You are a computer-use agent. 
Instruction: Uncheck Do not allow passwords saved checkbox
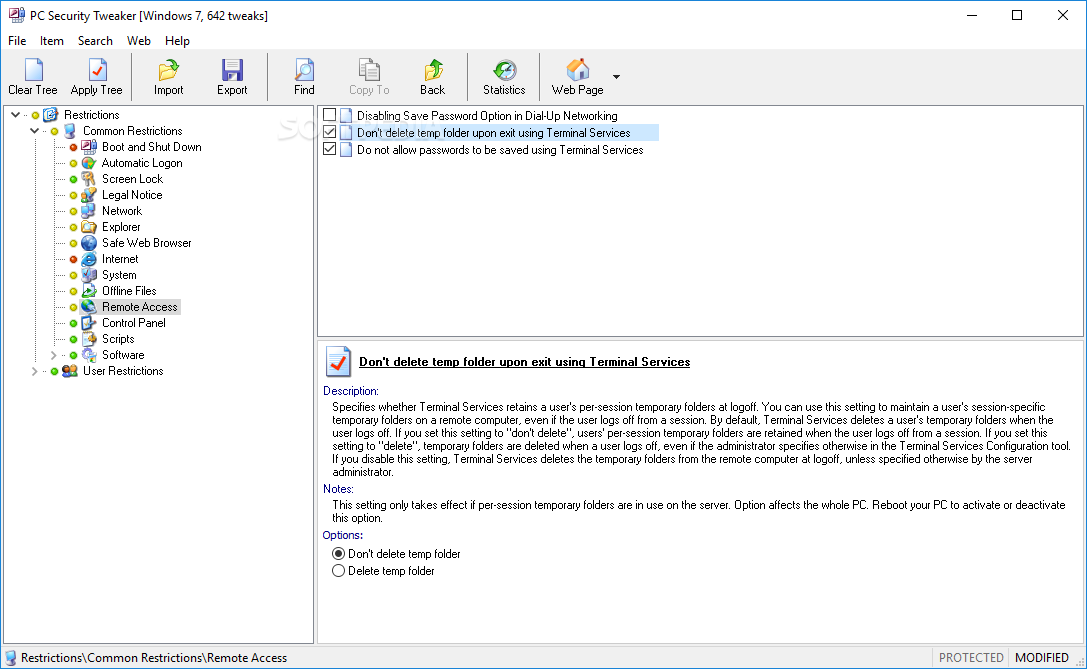(x=330, y=149)
